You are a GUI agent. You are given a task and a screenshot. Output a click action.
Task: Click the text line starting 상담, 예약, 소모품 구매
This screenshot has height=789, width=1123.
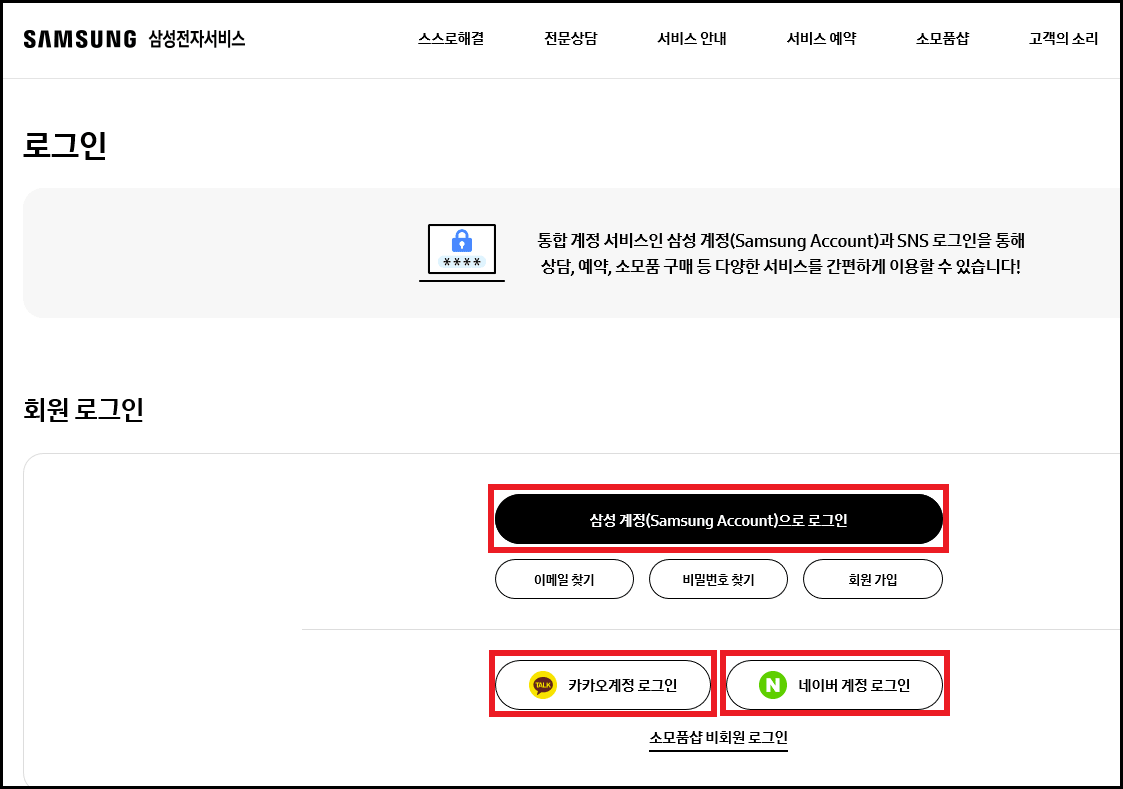click(x=781, y=266)
